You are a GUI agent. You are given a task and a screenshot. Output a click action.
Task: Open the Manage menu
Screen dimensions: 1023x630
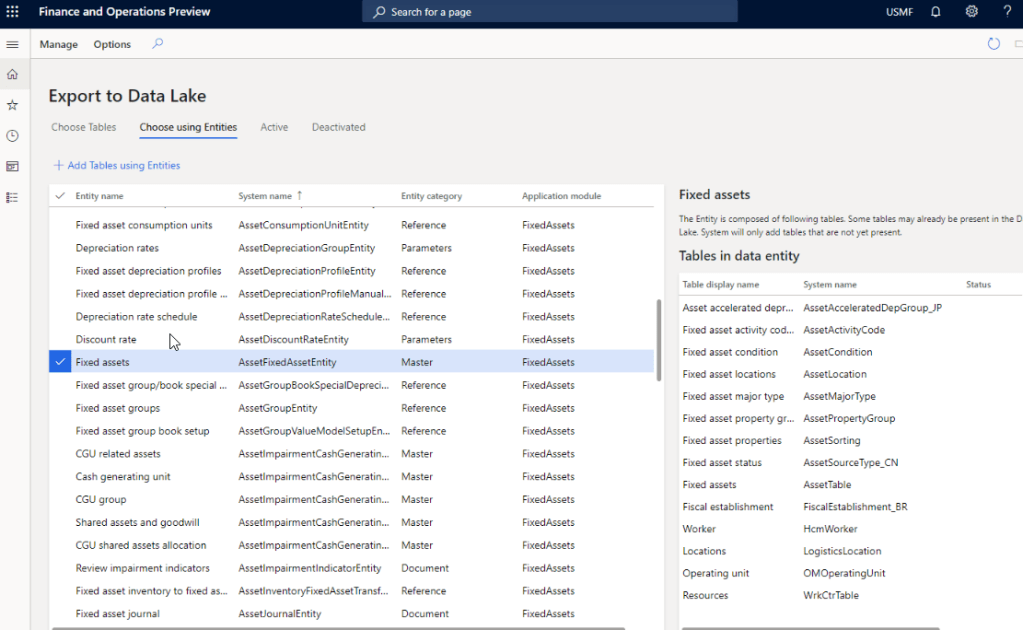[x=58, y=44]
